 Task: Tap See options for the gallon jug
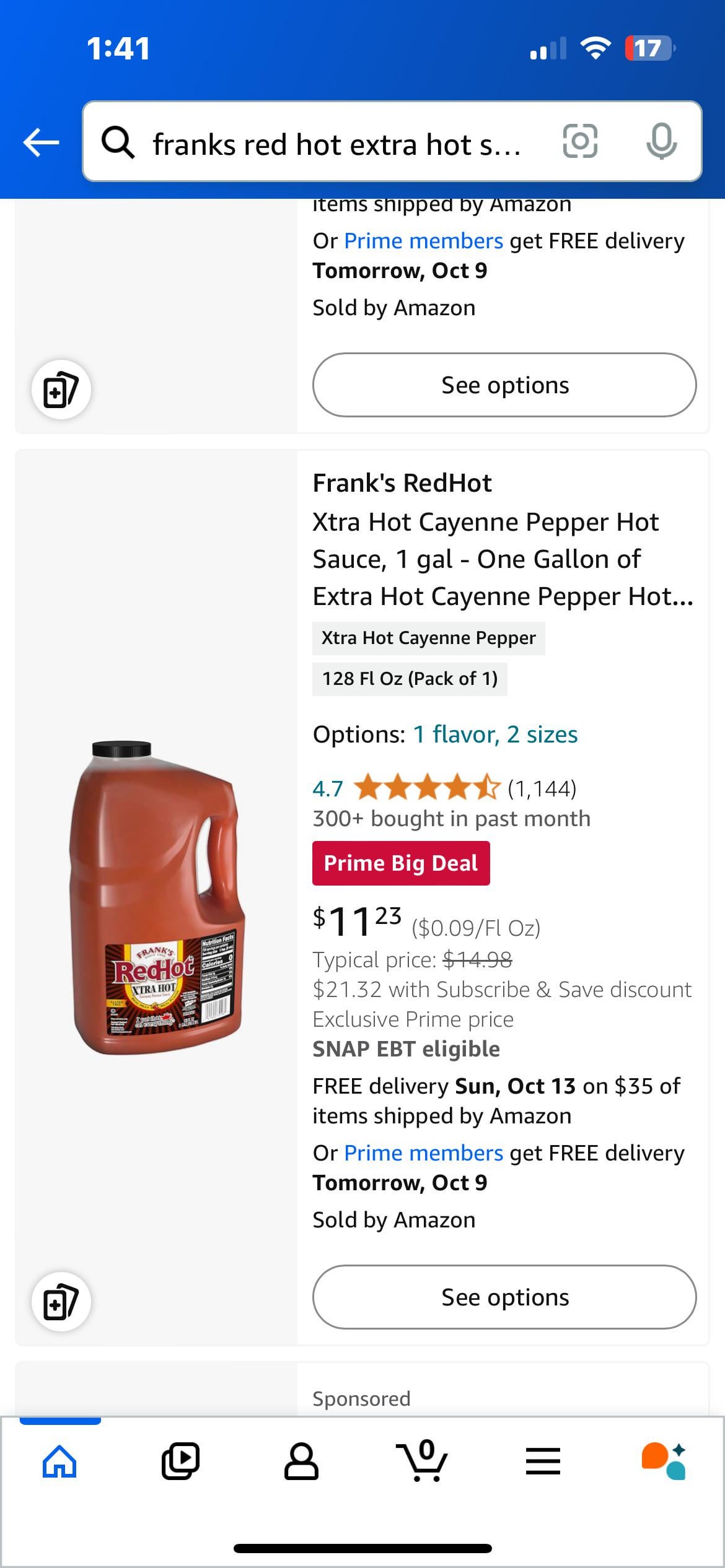click(504, 1297)
